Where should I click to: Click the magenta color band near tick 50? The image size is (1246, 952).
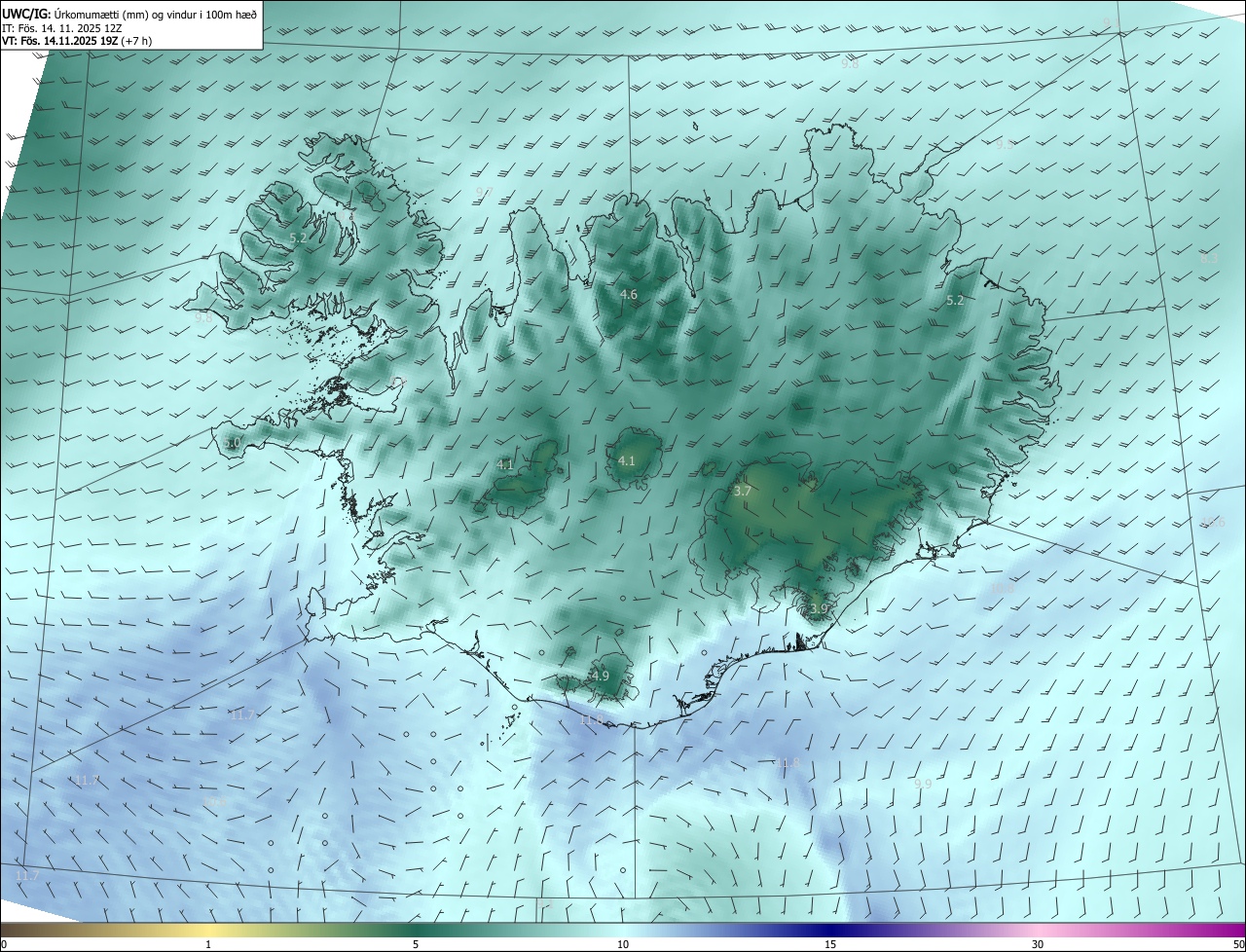coord(1227,930)
